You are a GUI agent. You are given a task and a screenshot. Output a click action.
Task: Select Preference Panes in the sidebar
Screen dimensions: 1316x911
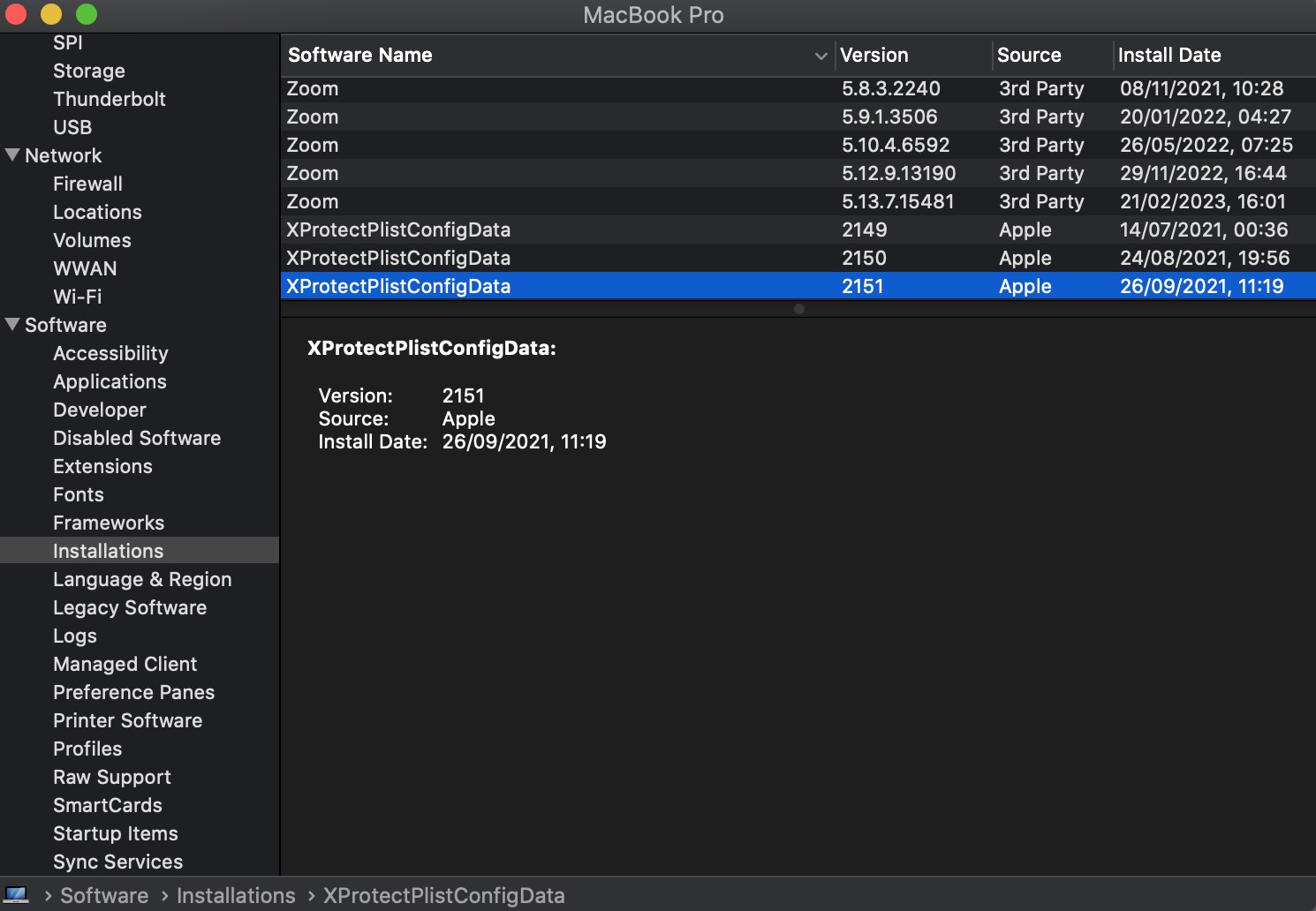coord(133,692)
